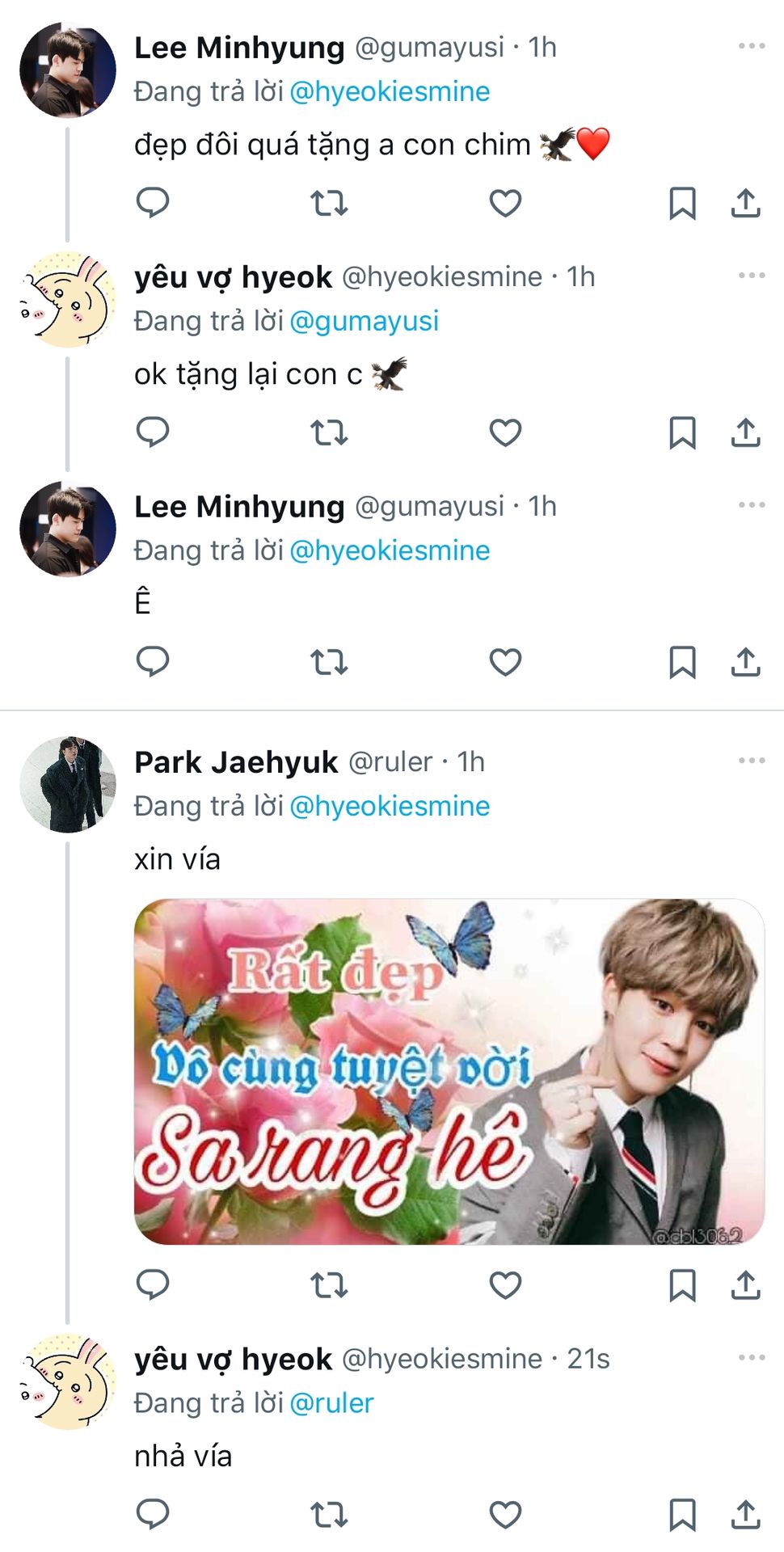784x1552 pixels.
Task: Open more options for the 'Ê' tweet
Action: click(x=751, y=505)
